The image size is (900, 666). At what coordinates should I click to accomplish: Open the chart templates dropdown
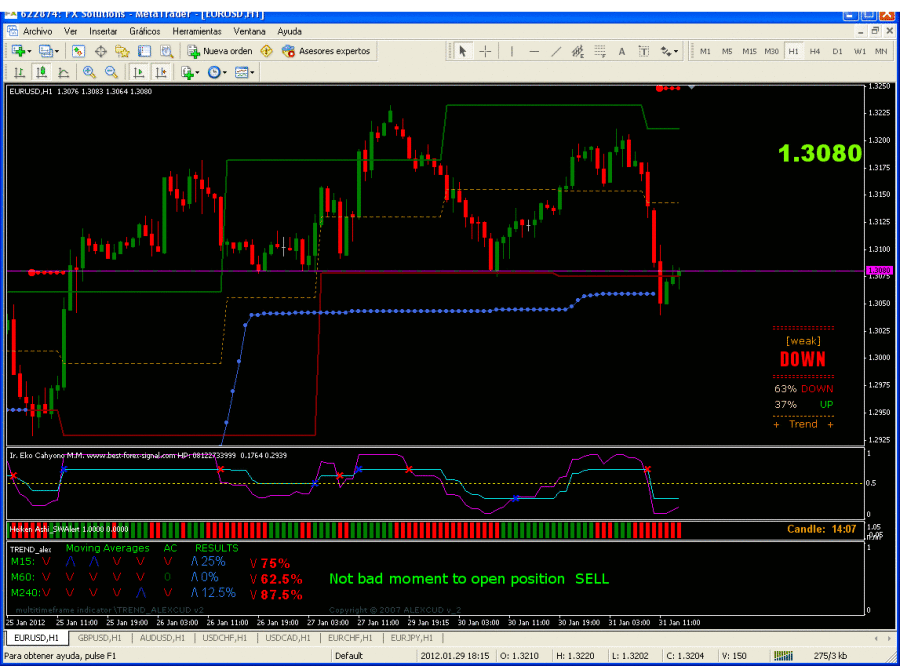coord(246,72)
